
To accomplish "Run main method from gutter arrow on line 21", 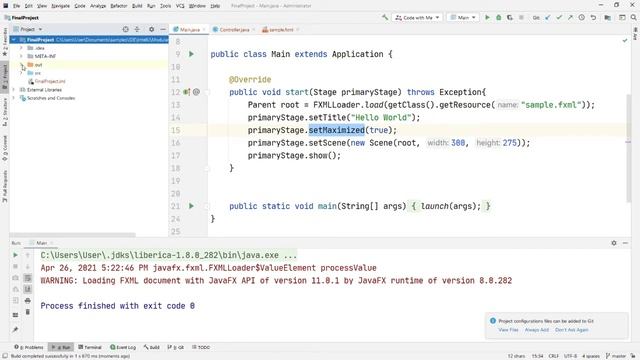I will pos(191,206).
